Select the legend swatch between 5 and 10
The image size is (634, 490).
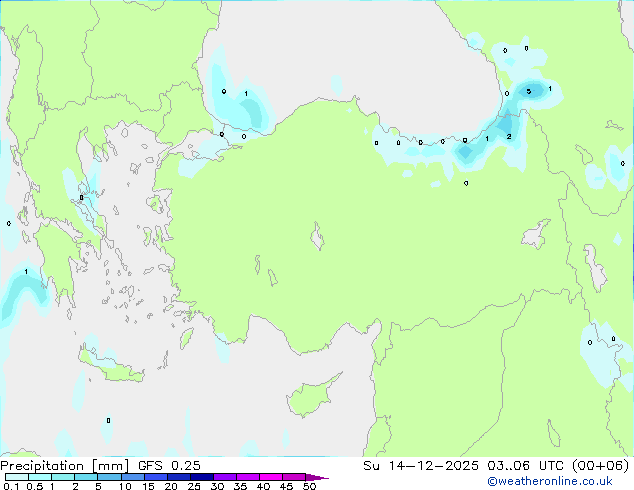(110, 477)
